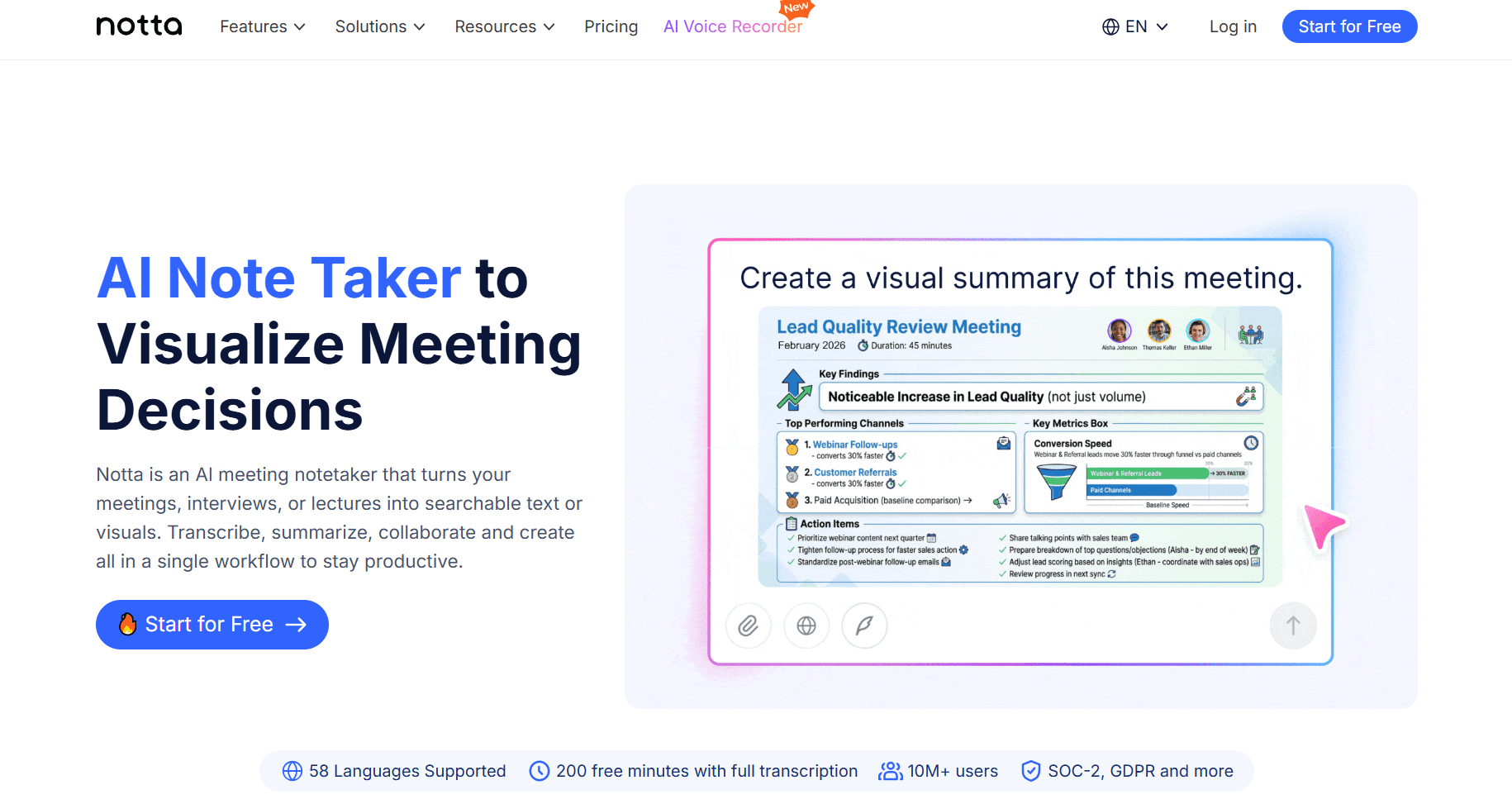Viewport: 1512px width, 804px height.
Task: Click the 'Action Items' heading in summary
Action: [x=830, y=524]
